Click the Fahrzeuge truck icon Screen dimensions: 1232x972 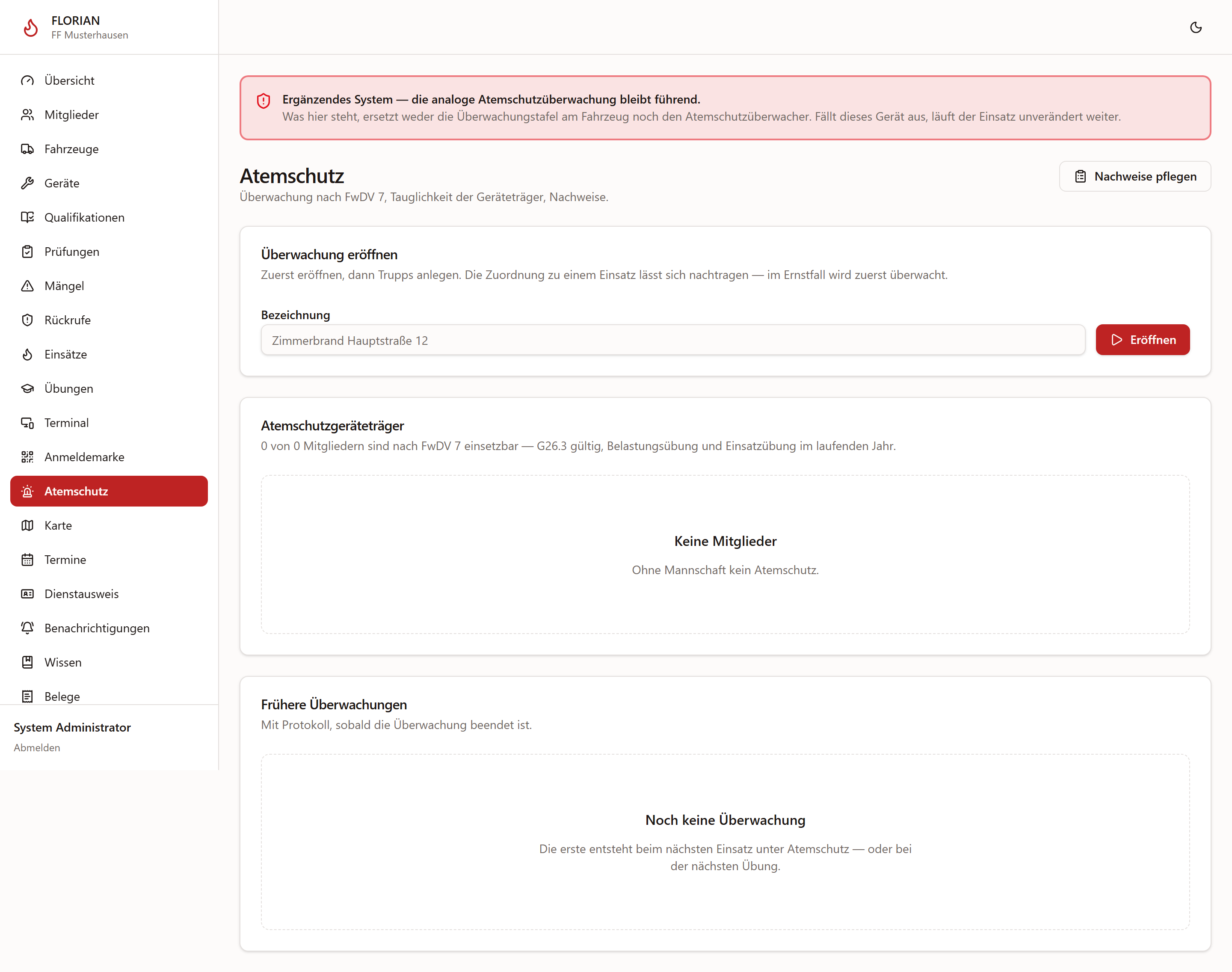27,148
